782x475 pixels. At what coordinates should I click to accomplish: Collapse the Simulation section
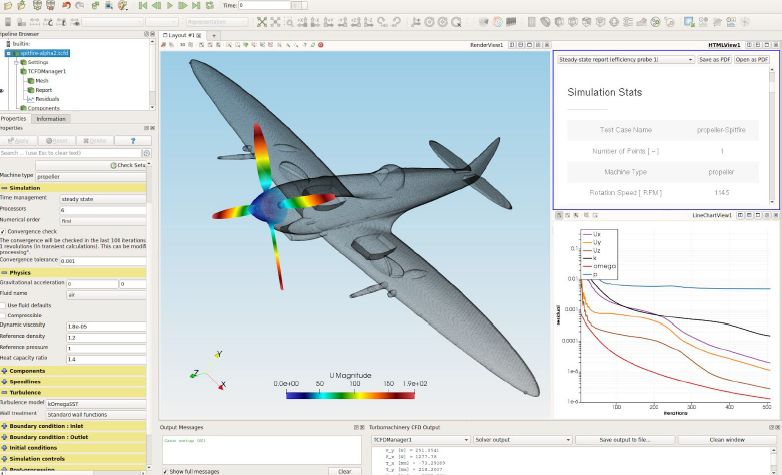73,188
